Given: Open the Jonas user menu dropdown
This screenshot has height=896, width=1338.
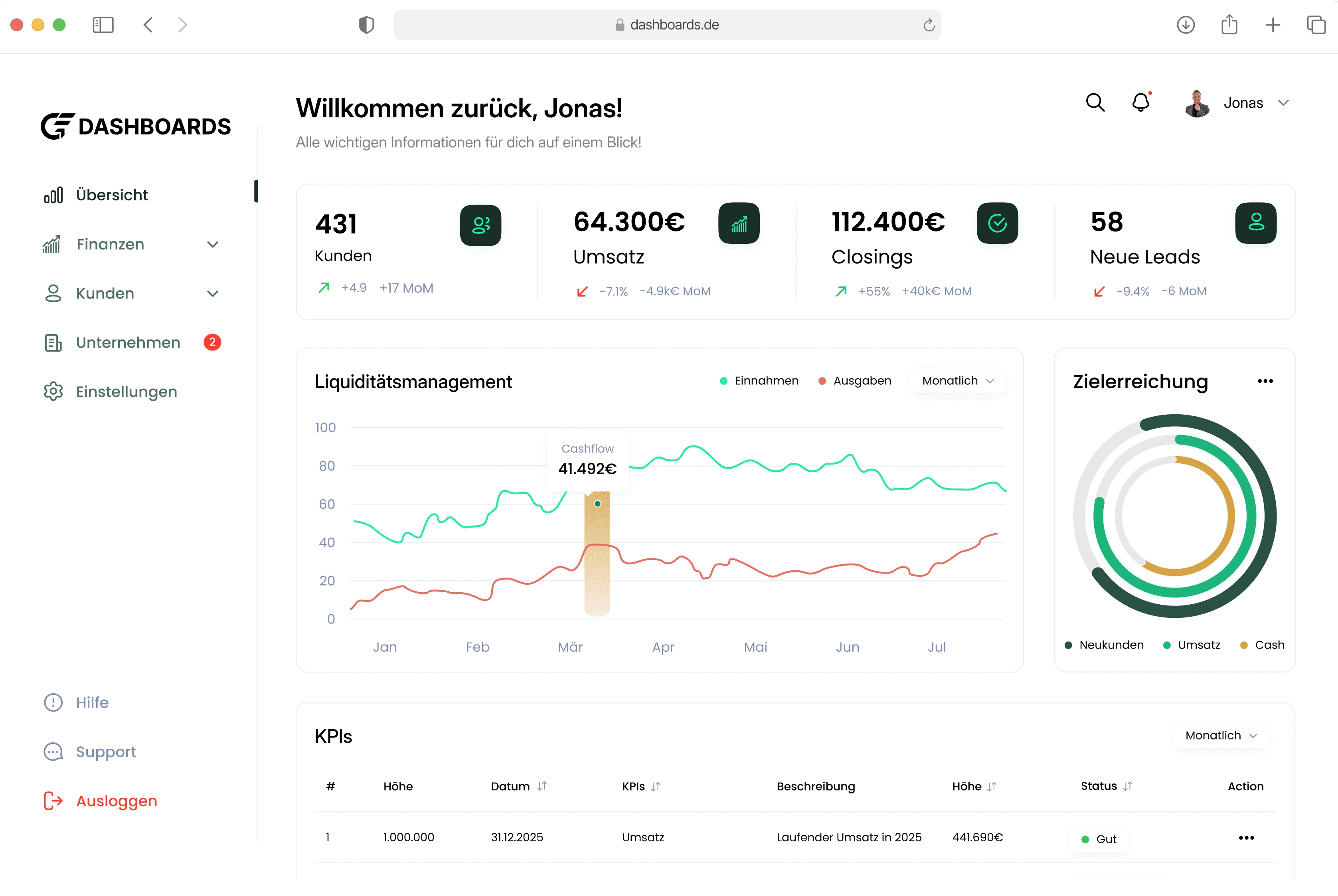Looking at the screenshot, I should tap(1283, 103).
